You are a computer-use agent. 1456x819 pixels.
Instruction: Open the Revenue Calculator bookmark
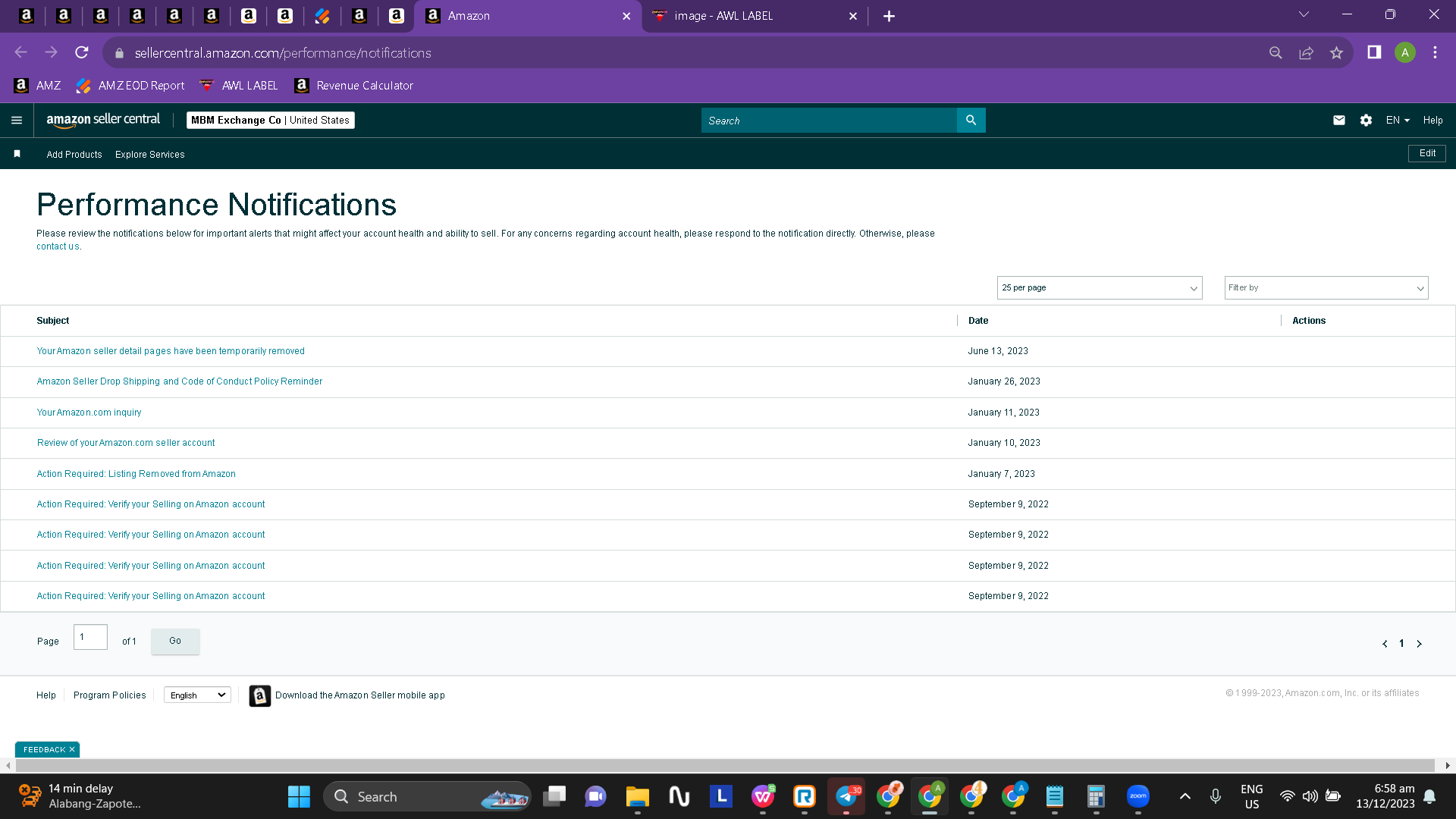coord(354,86)
